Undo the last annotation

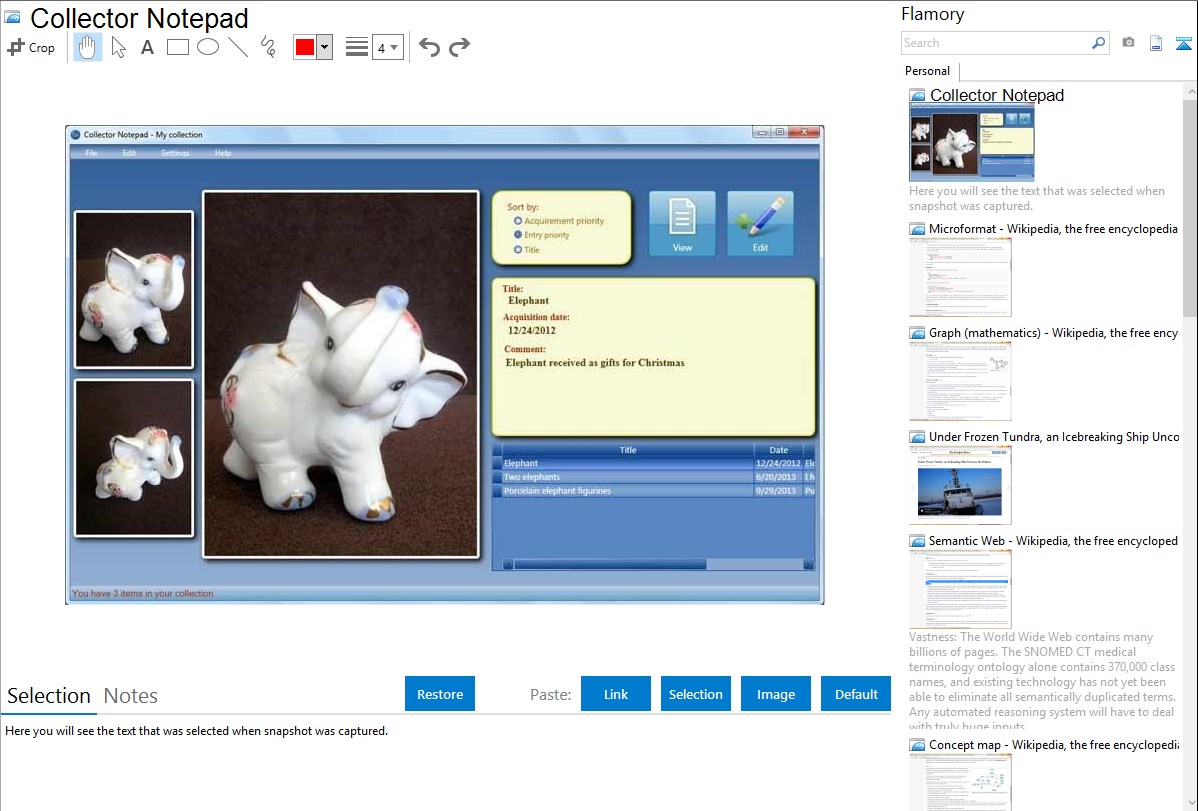429,47
